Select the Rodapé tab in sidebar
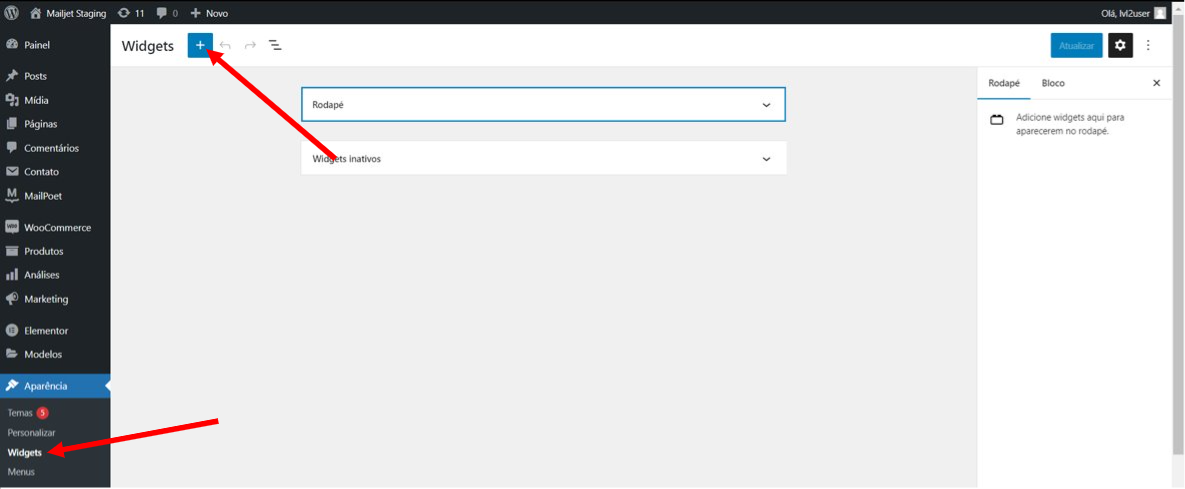The width and height of the screenshot is (1185, 489). coord(1004,83)
